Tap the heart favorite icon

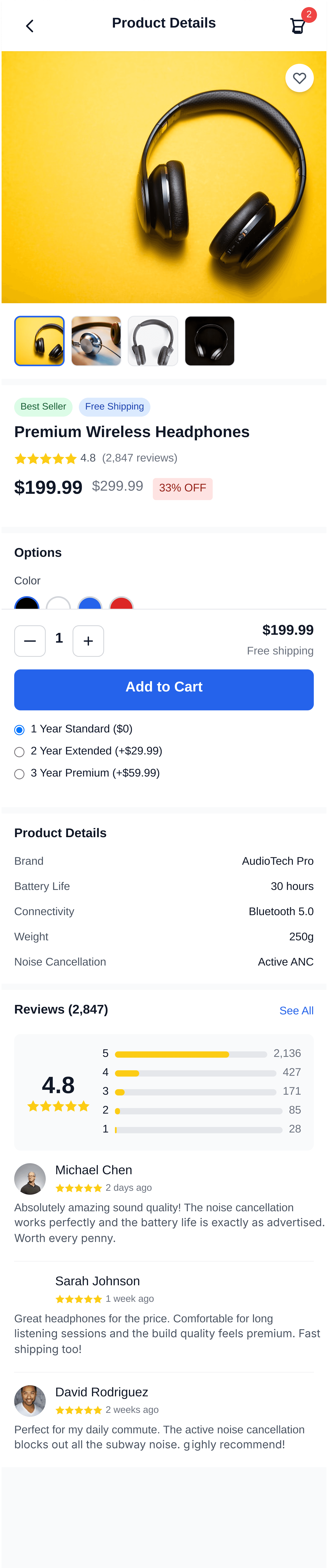point(299,78)
